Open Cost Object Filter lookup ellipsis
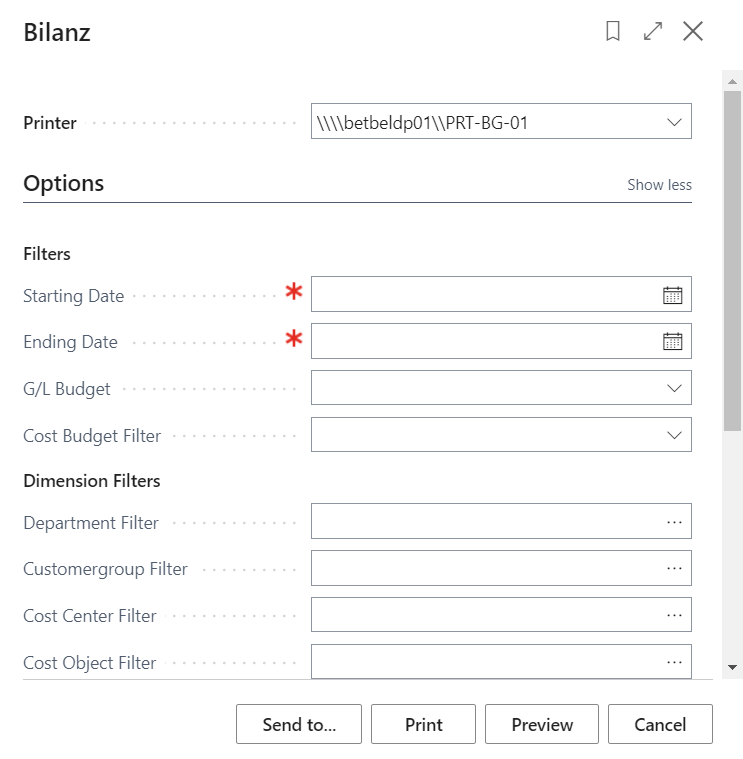Image resolution: width=743 pixels, height=759 pixels. (x=674, y=662)
